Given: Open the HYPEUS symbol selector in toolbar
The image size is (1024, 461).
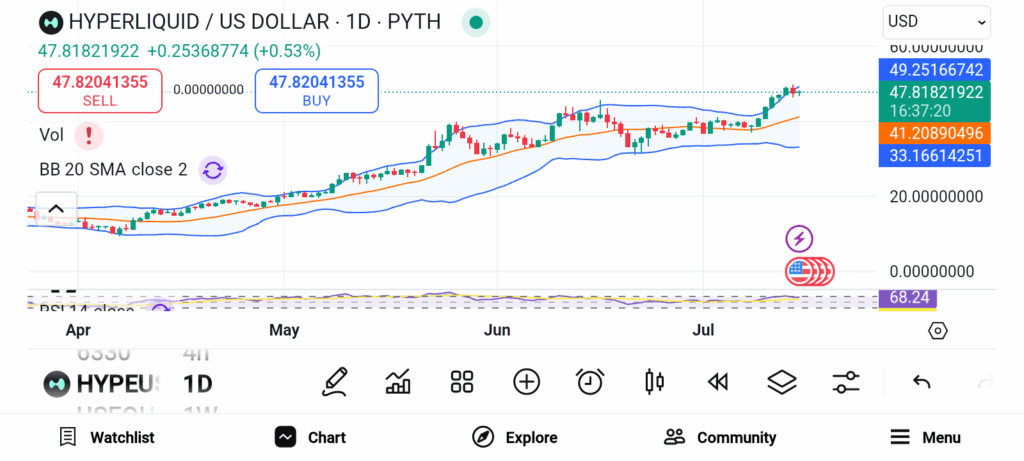Looking at the screenshot, I should 103,383.
